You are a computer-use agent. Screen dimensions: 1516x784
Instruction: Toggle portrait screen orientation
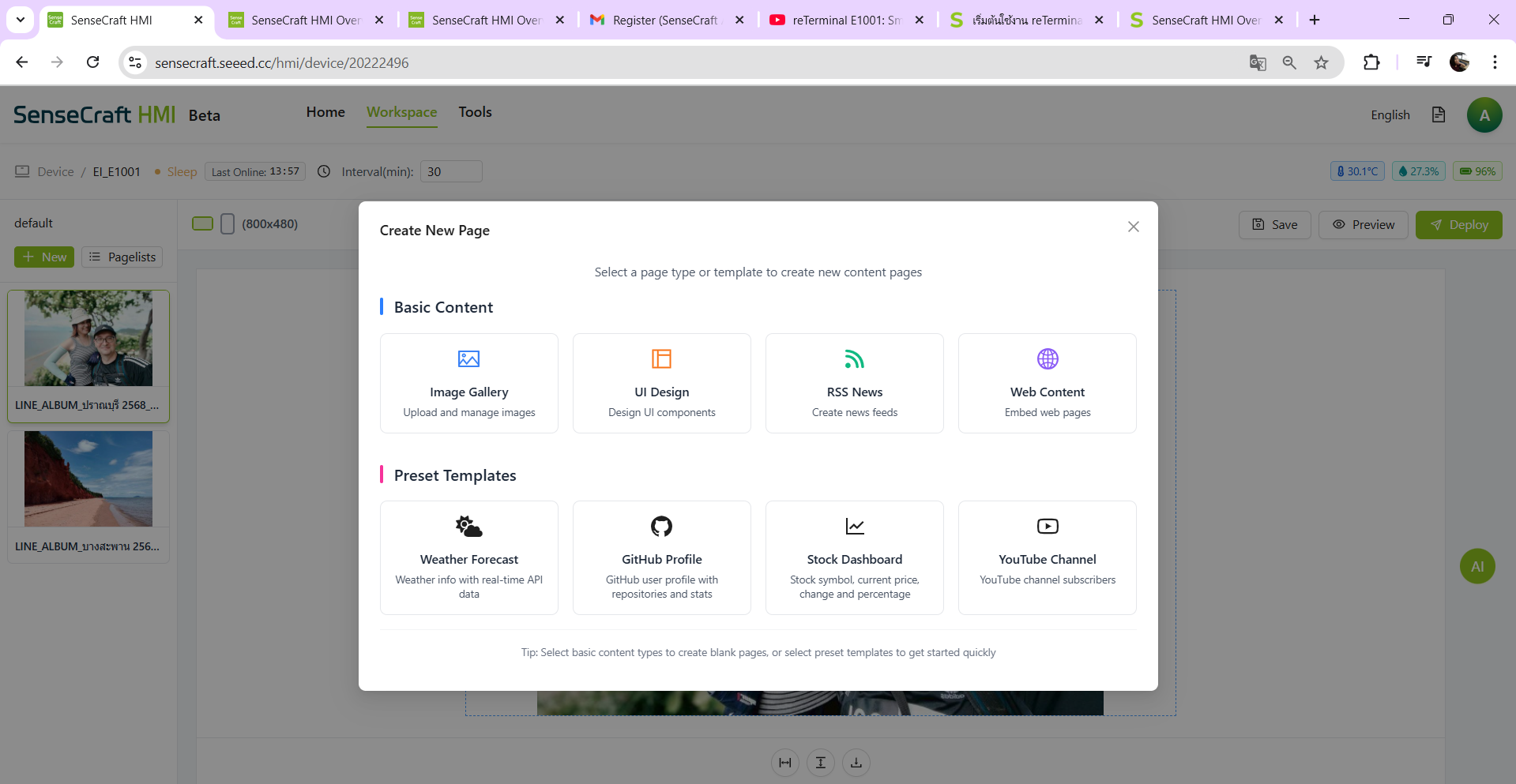[x=228, y=223]
